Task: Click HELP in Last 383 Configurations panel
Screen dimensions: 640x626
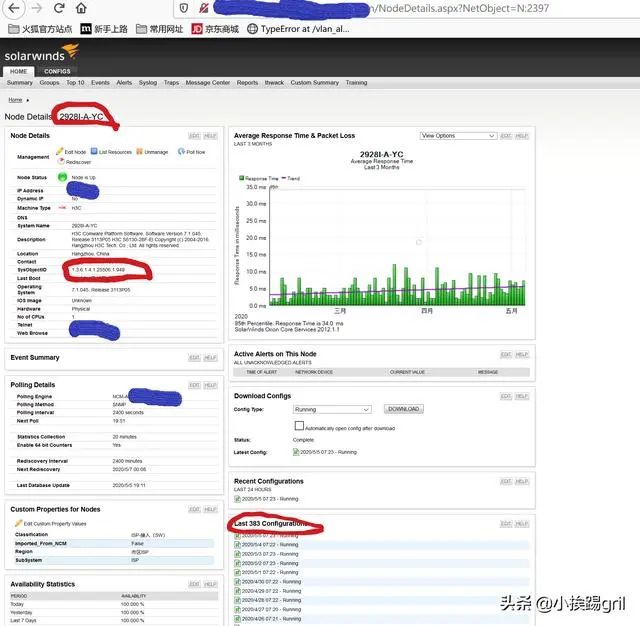Action: tap(522, 524)
